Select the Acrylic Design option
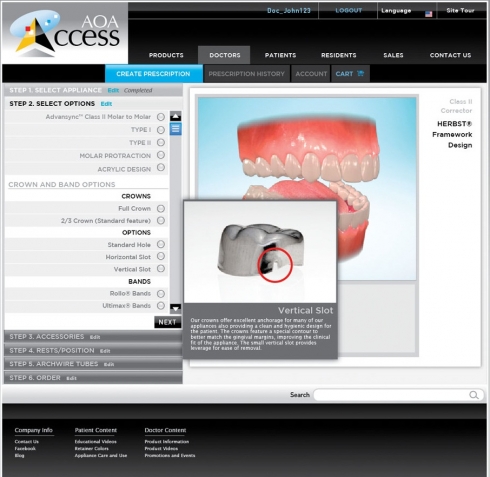 pos(161,168)
